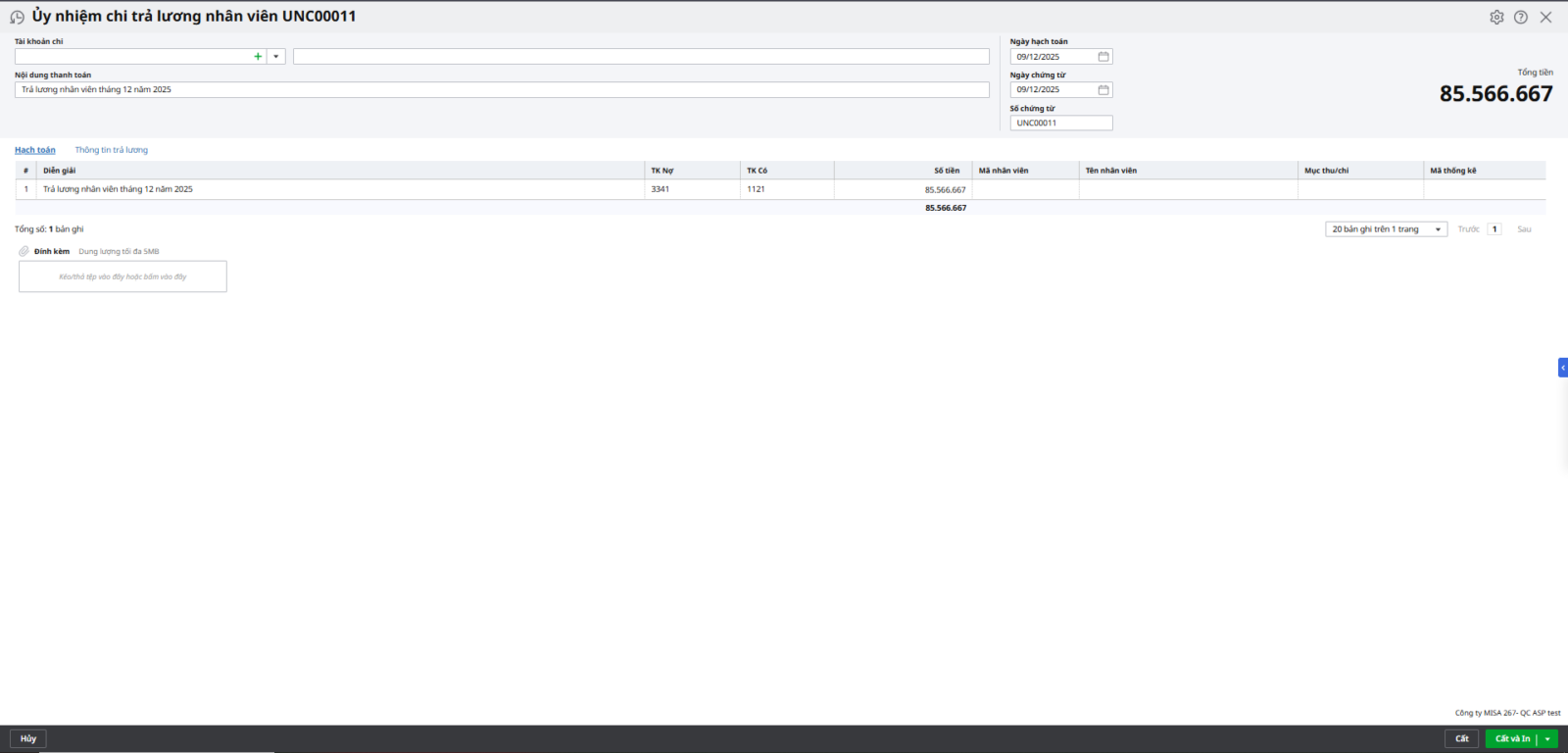
Task: Click the Nội dung thanh toán field
Action: click(502, 90)
